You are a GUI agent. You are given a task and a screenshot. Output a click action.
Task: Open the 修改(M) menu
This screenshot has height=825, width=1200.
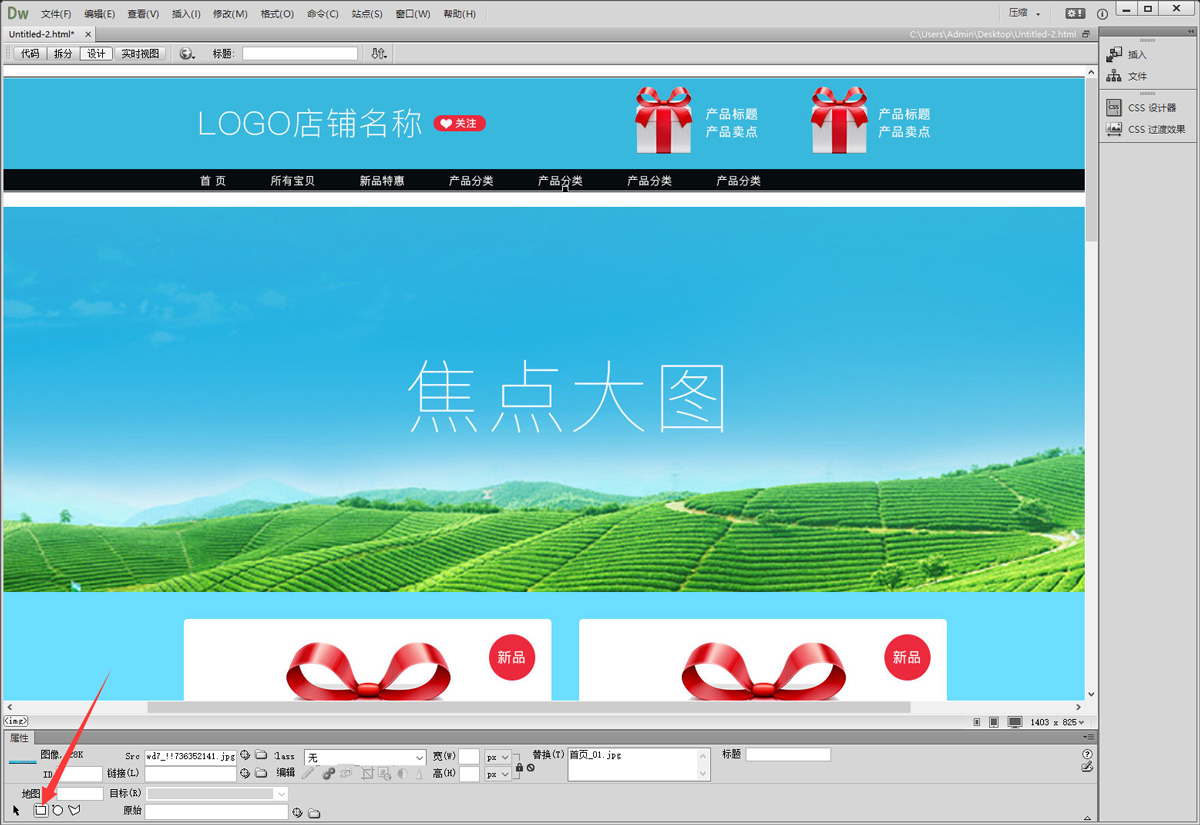[230, 14]
